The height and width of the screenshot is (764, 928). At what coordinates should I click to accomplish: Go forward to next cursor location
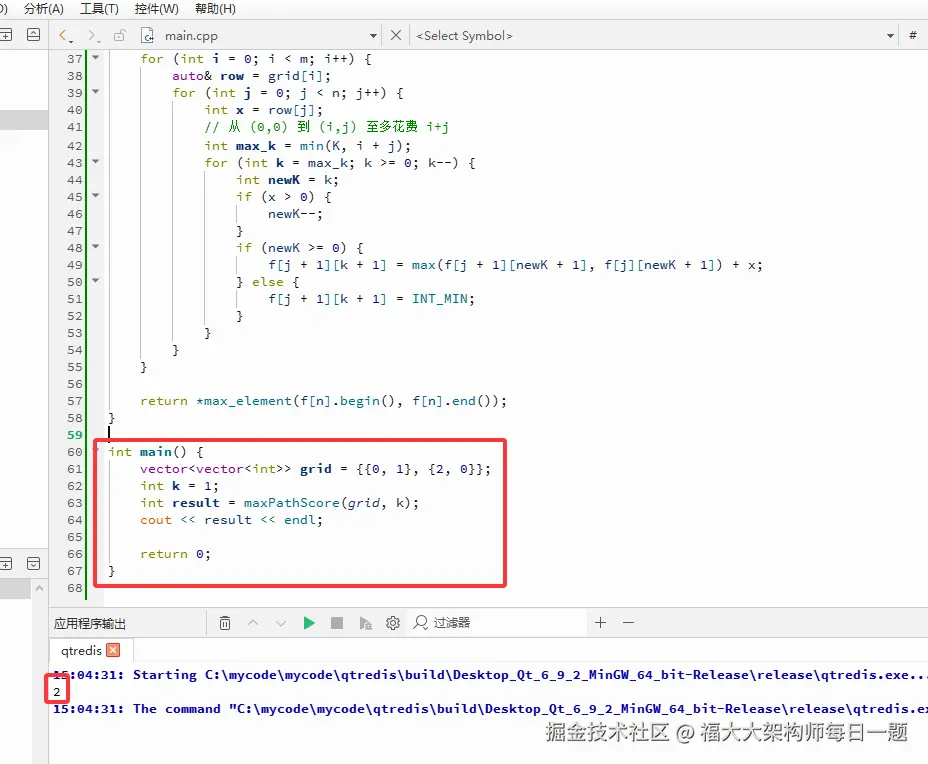point(93,36)
